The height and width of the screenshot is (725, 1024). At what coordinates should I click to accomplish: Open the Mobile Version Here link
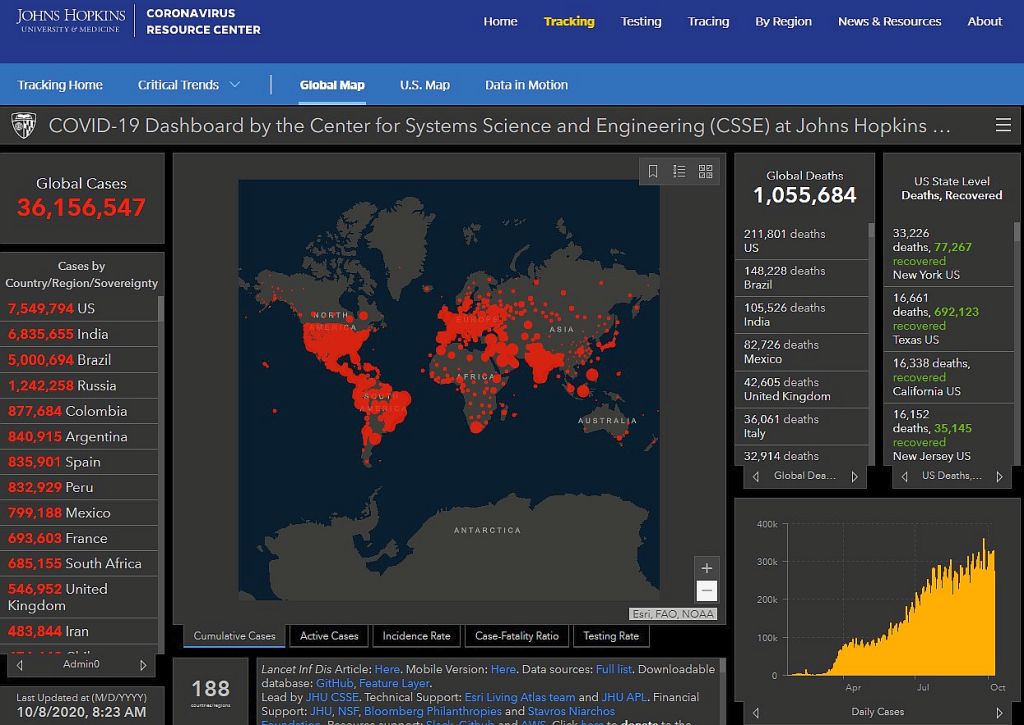tap(503, 669)
